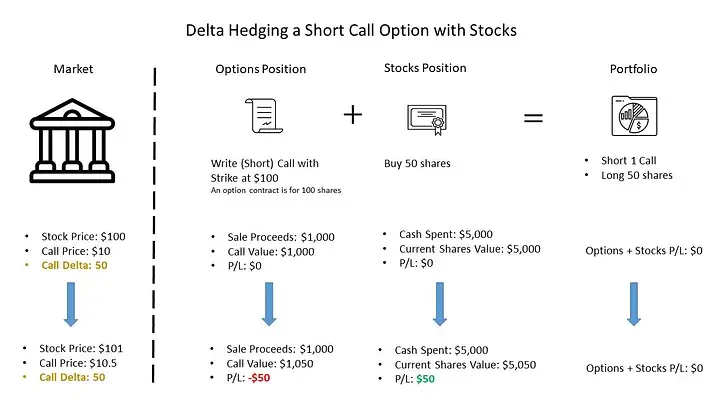Click the yellow Call Delta: 50 top line
720x405 pixels.
74,265
